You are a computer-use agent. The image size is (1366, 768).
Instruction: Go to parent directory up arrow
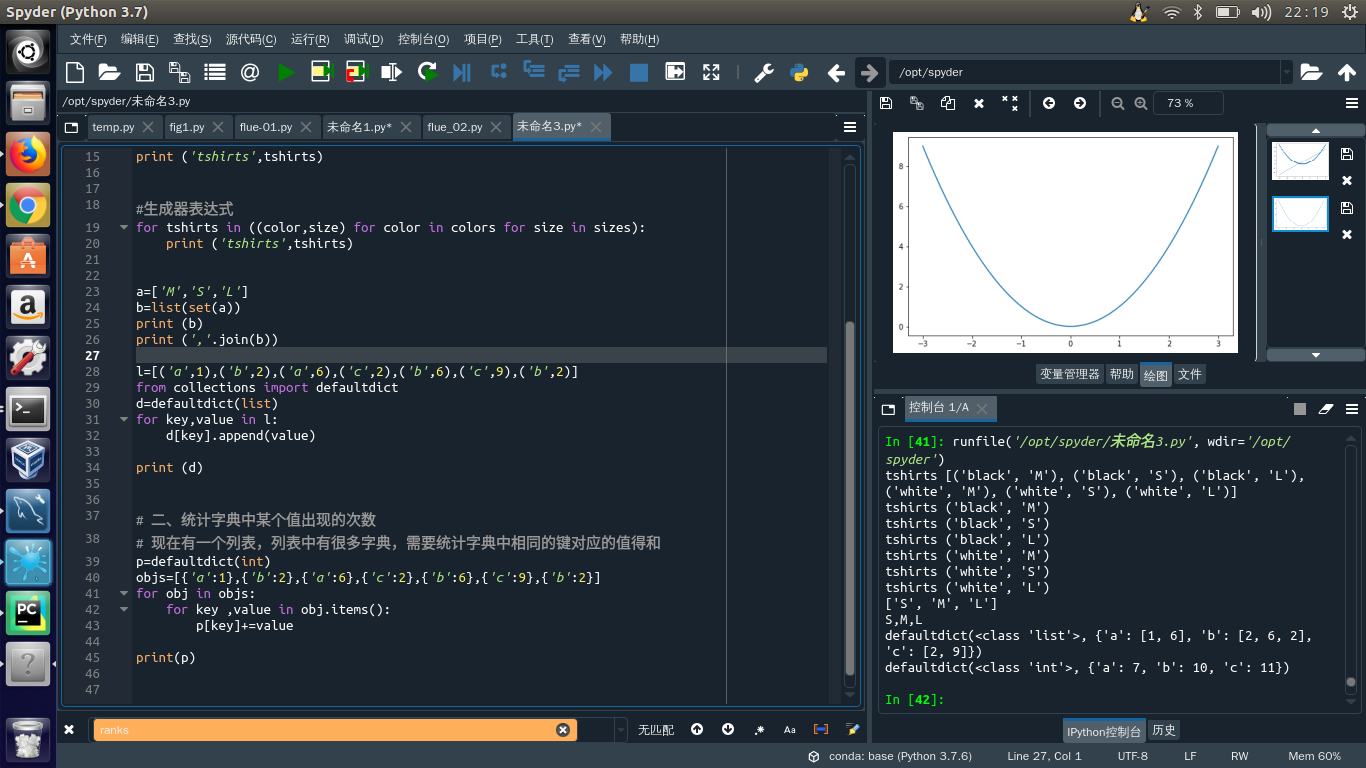(1346, 72)
